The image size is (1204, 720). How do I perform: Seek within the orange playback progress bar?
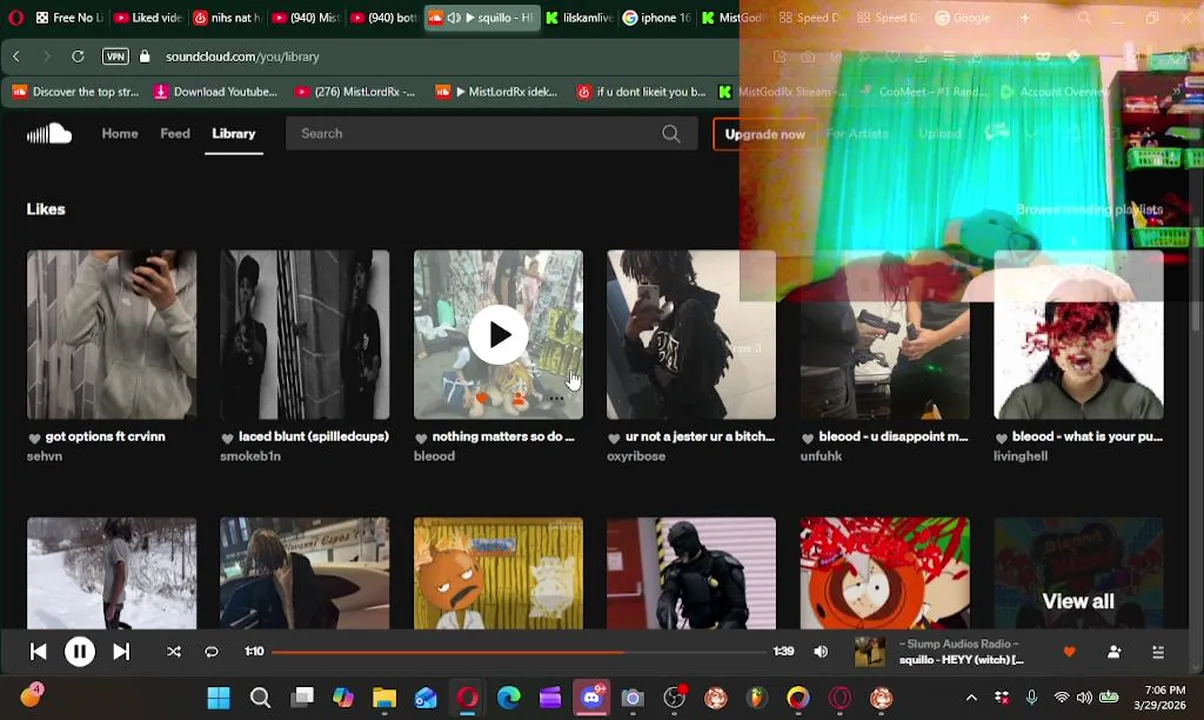coord(519,652)
